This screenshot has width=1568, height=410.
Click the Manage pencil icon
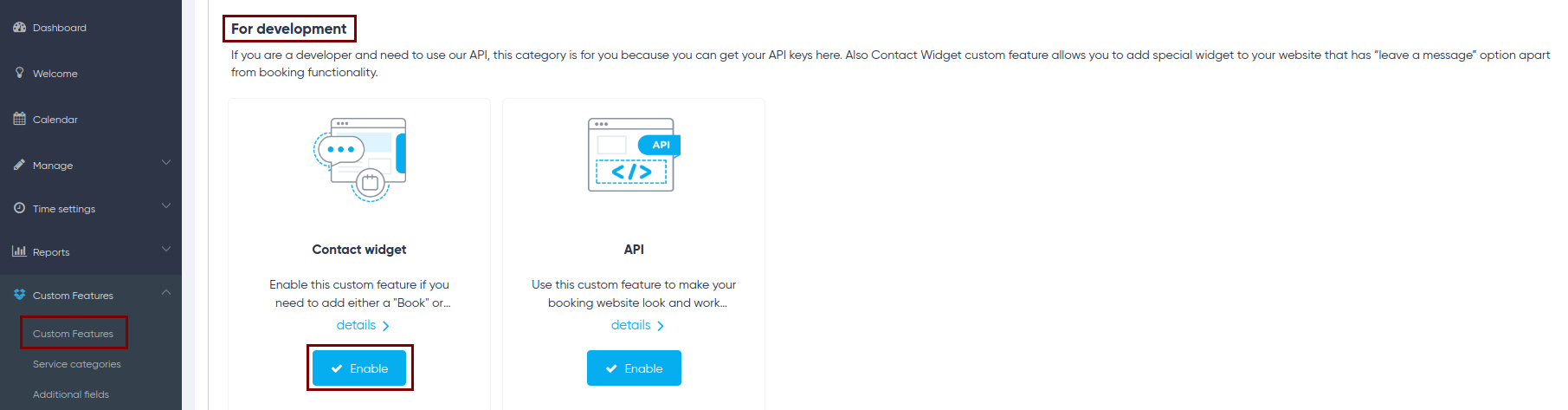coord(19,165)
